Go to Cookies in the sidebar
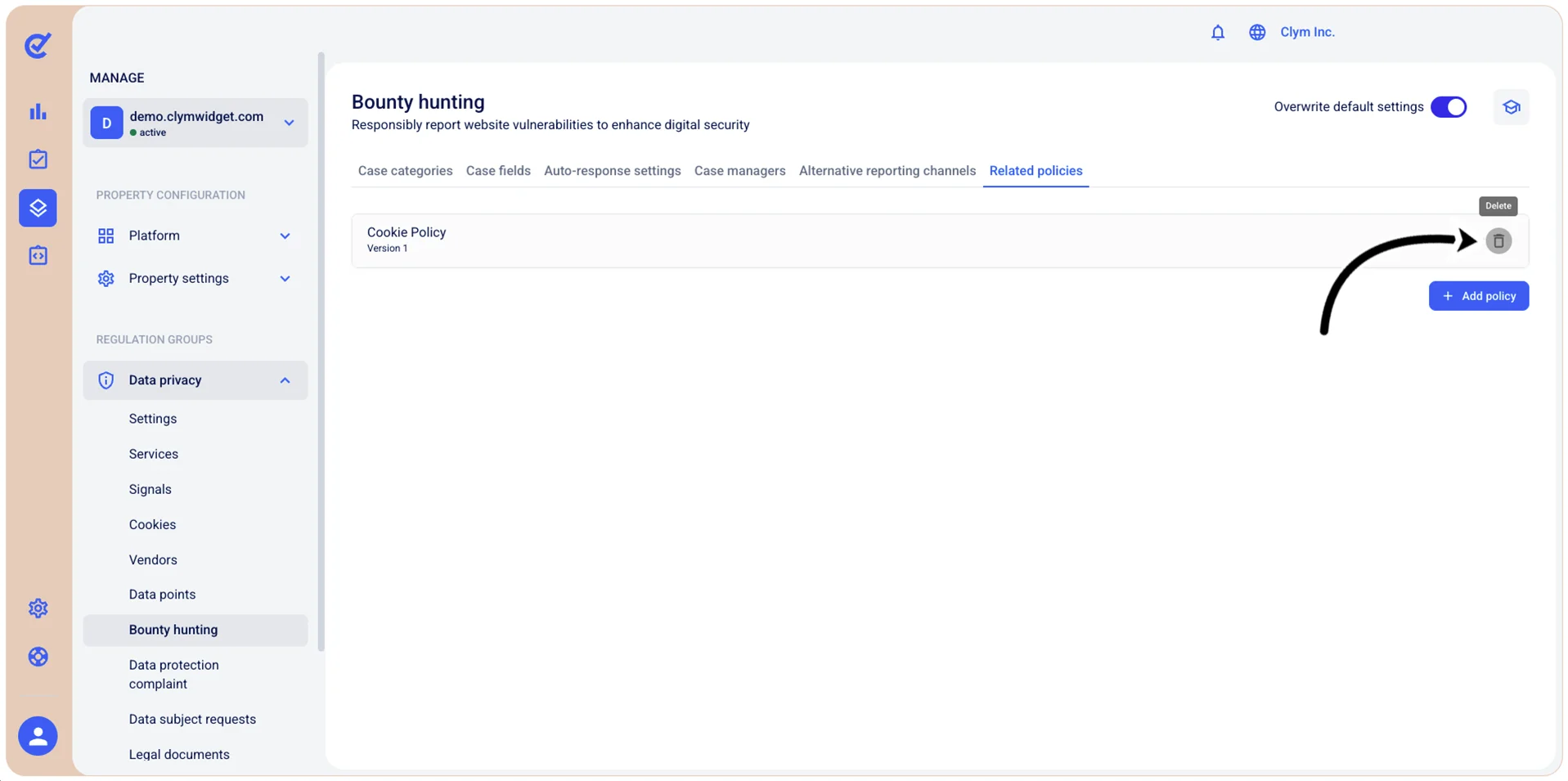The height and width of the screenshot is (781, 1568). 152,524
